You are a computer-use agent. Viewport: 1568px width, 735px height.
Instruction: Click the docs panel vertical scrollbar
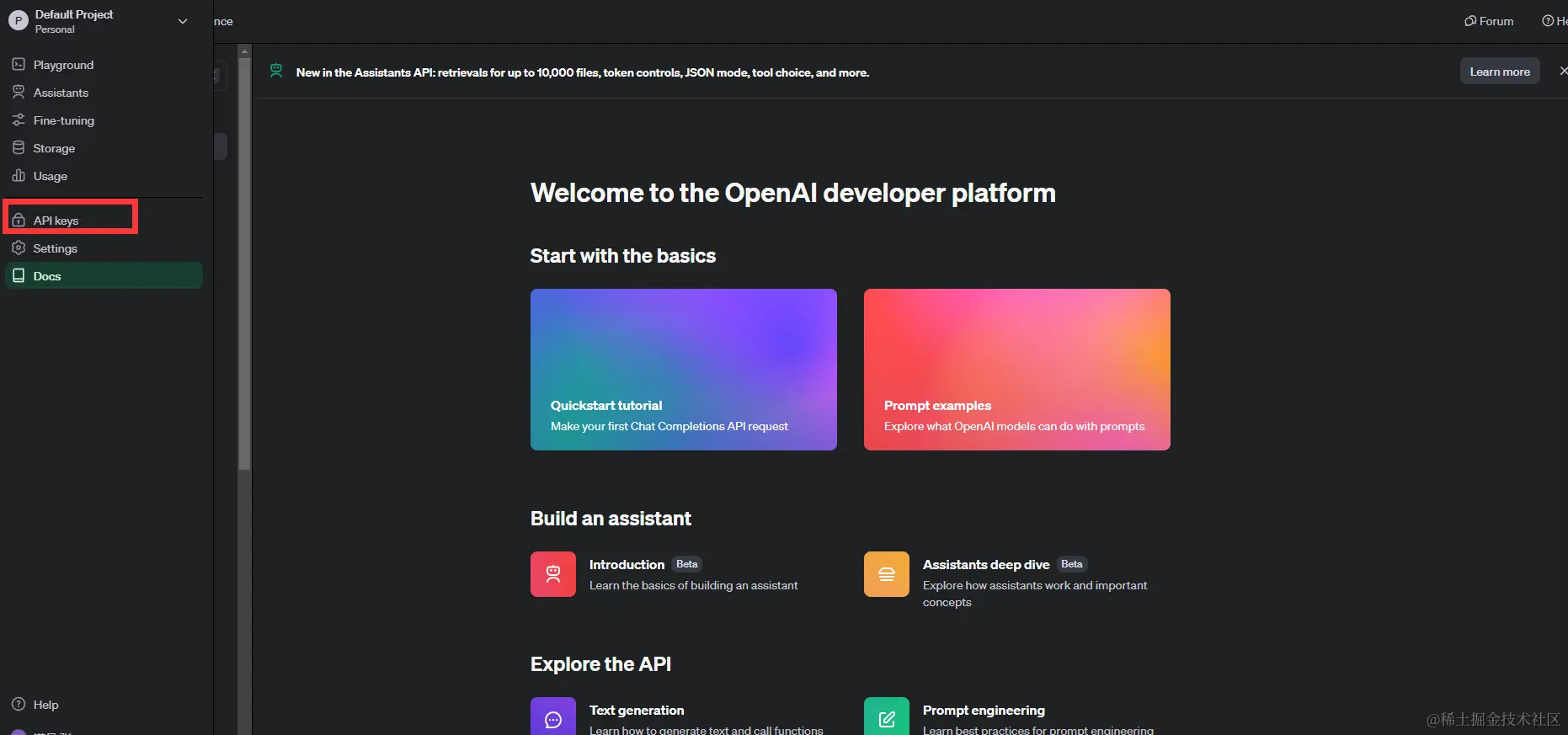[244, 264]
